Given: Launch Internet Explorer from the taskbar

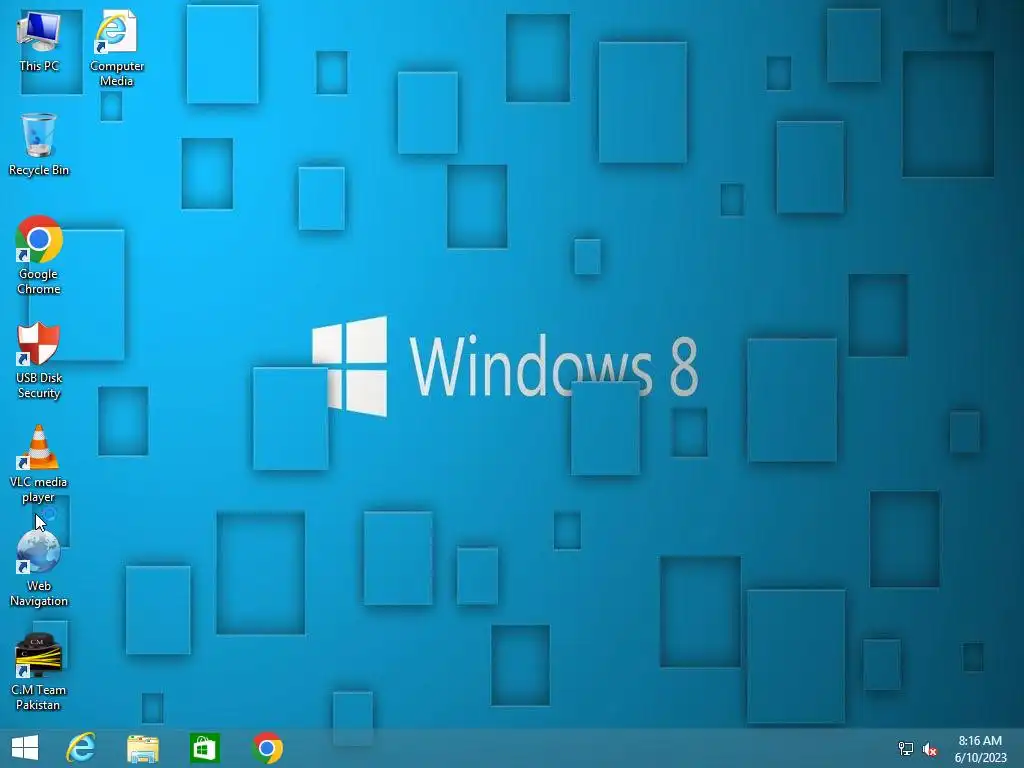Looking at the screenshot, I should pyautogui.click(x=81, y=748).
